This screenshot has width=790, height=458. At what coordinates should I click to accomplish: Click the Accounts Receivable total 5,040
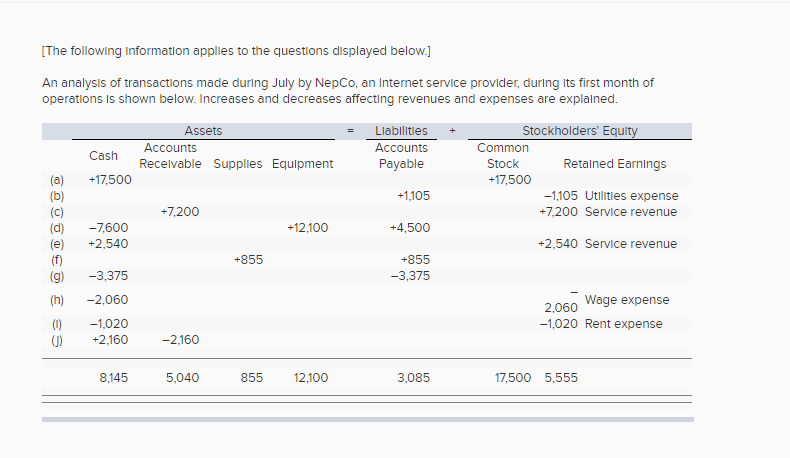(181, 377)
